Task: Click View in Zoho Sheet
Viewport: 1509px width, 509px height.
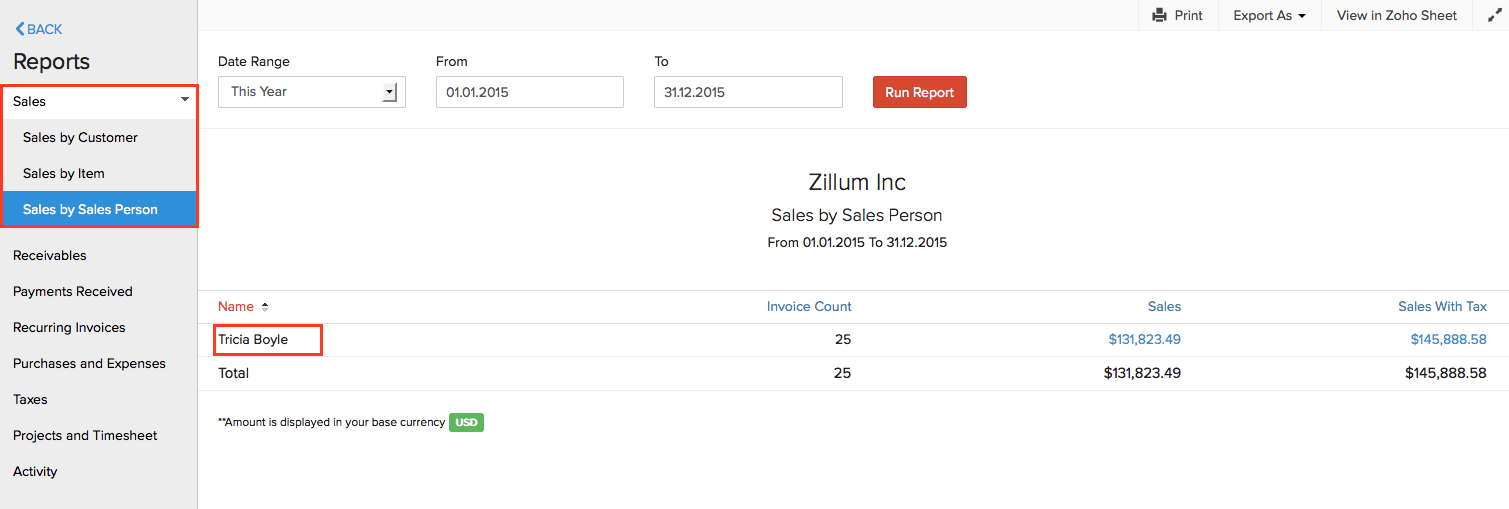Action: point(1396,15)
